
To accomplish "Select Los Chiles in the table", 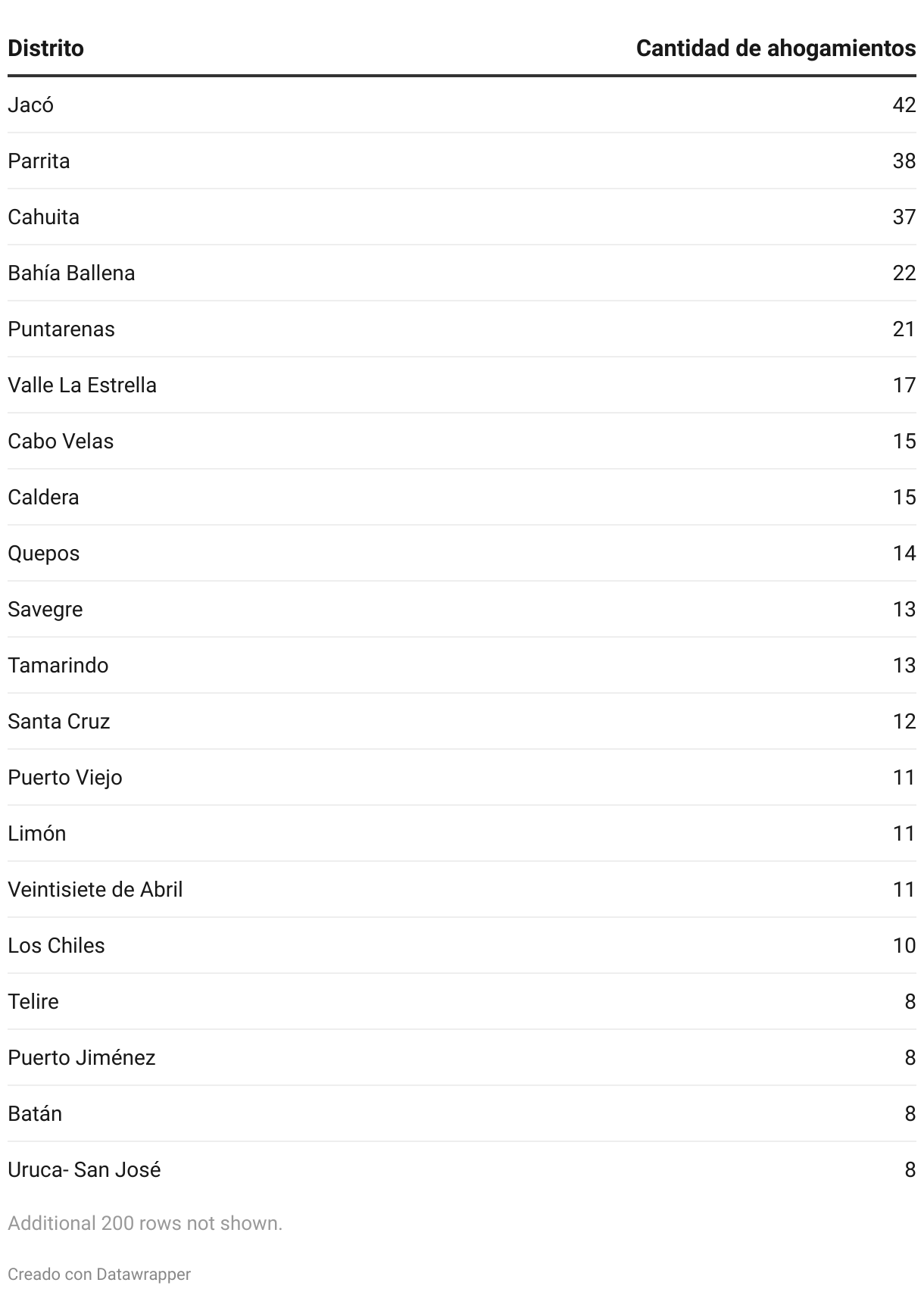I will pyautogui.click(x=56, y=945).
